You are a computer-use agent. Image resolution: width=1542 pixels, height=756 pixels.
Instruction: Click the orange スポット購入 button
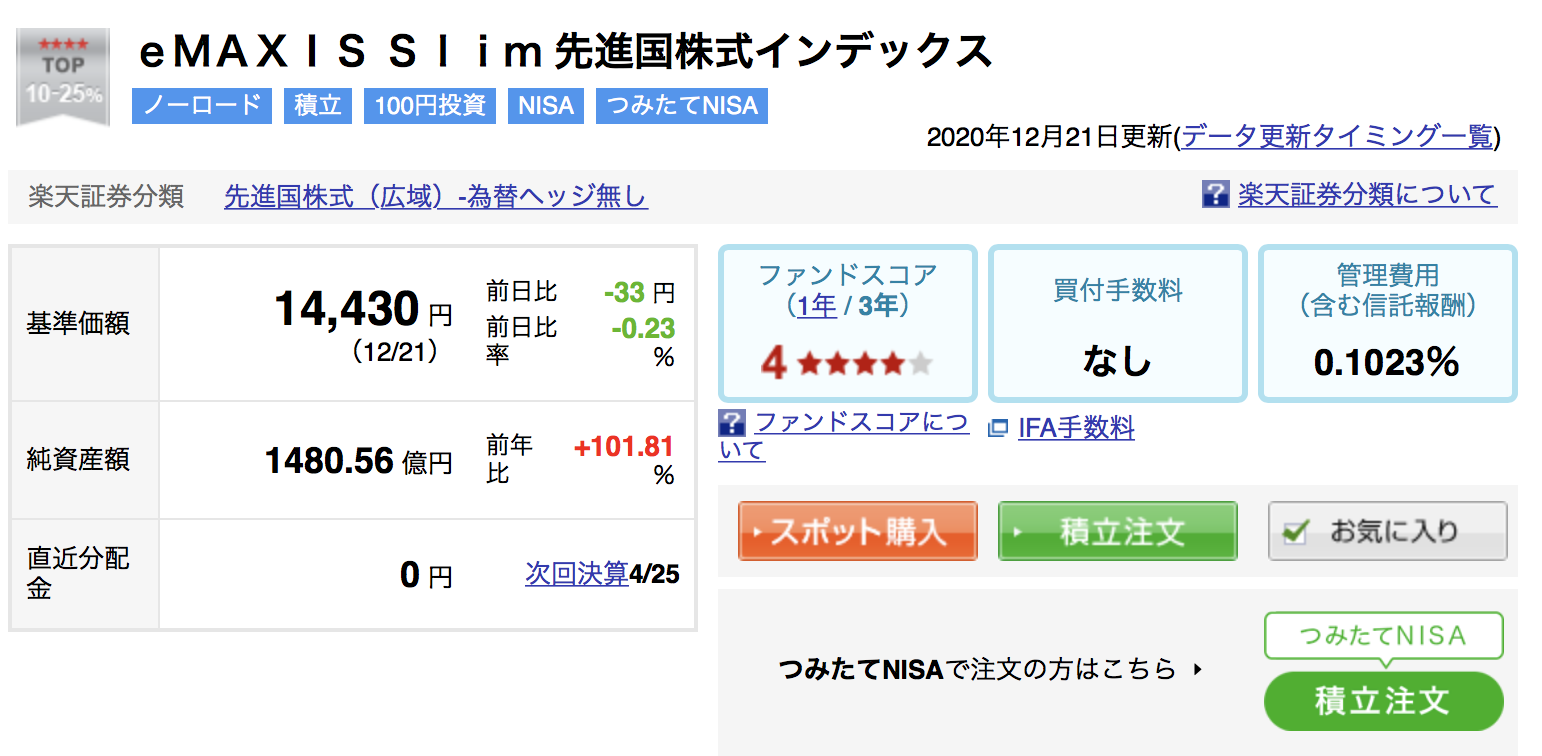857,531
